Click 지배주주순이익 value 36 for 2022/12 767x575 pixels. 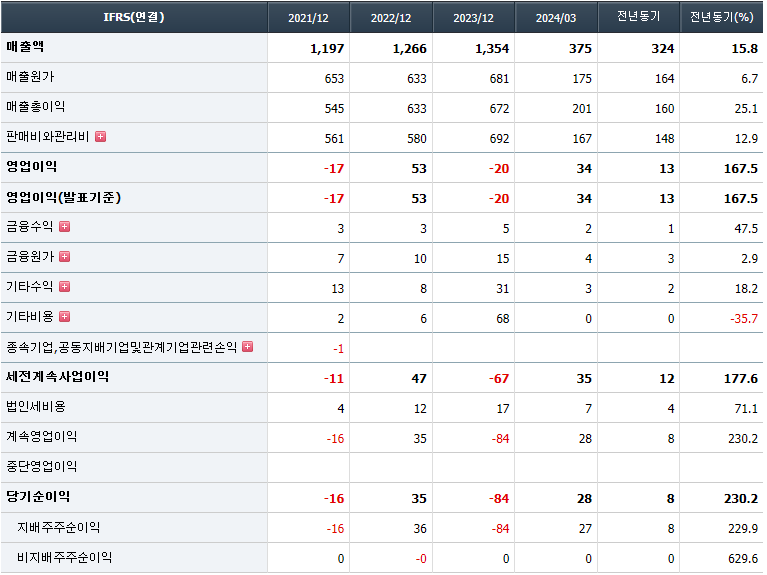pyautogui.click(x=420, y=529)
